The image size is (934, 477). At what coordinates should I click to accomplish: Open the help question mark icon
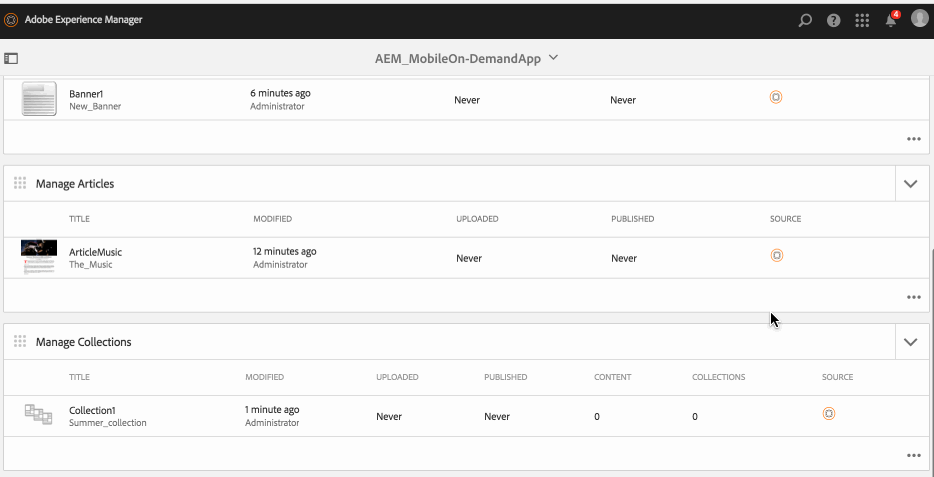(833, 20)
